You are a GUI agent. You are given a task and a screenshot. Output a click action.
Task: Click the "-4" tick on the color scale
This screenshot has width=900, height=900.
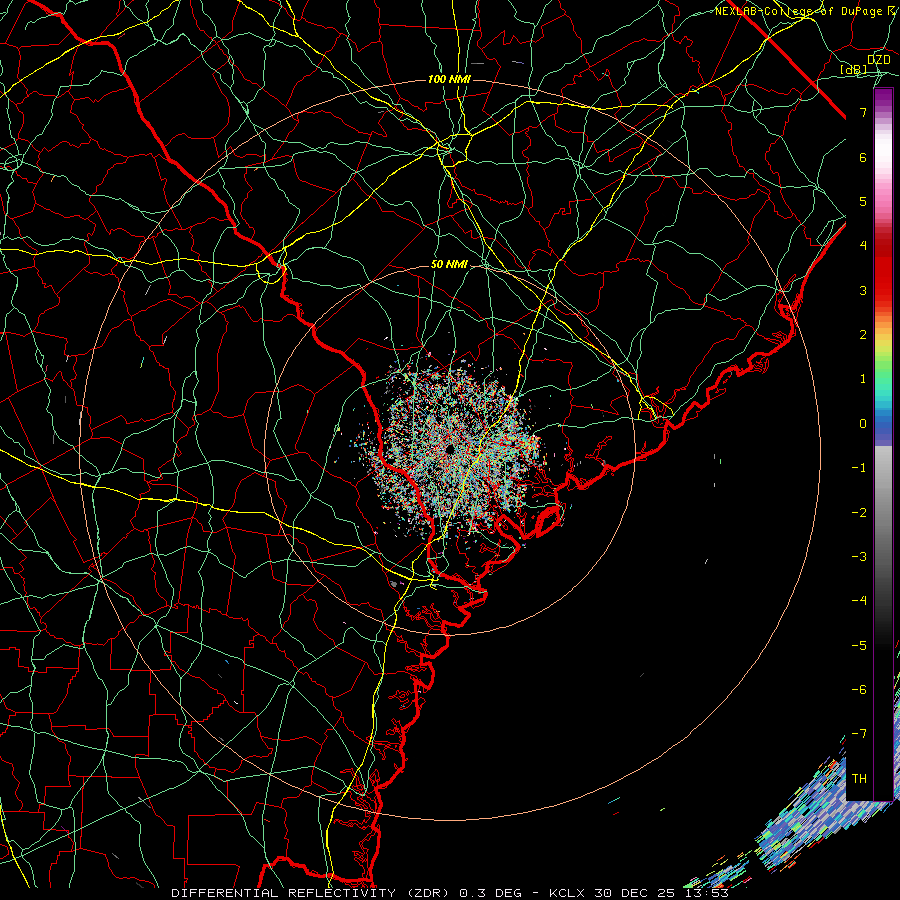tap(859, 600)
